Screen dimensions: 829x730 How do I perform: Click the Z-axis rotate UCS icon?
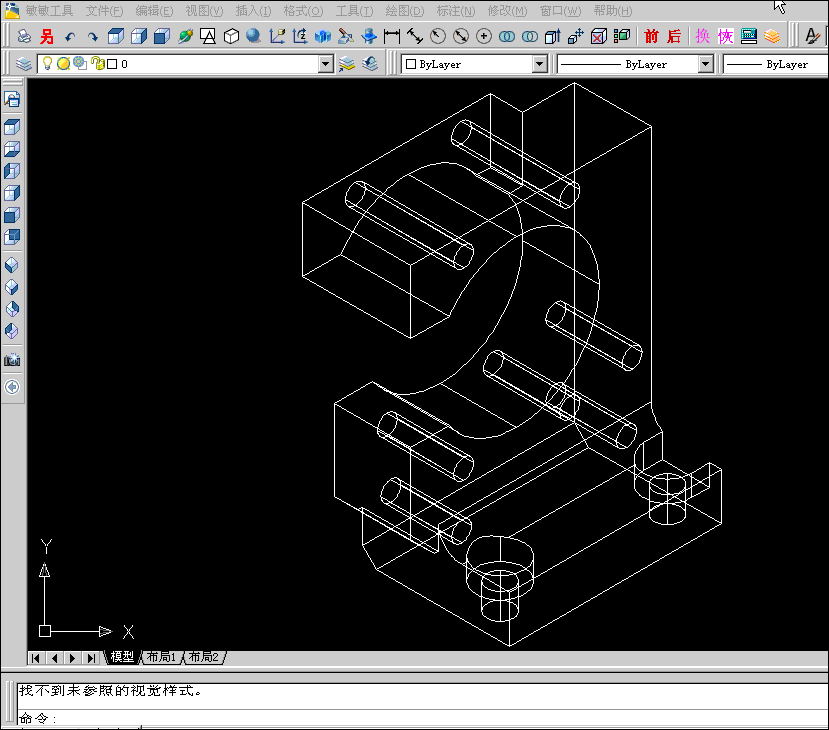tap(300, 36)
